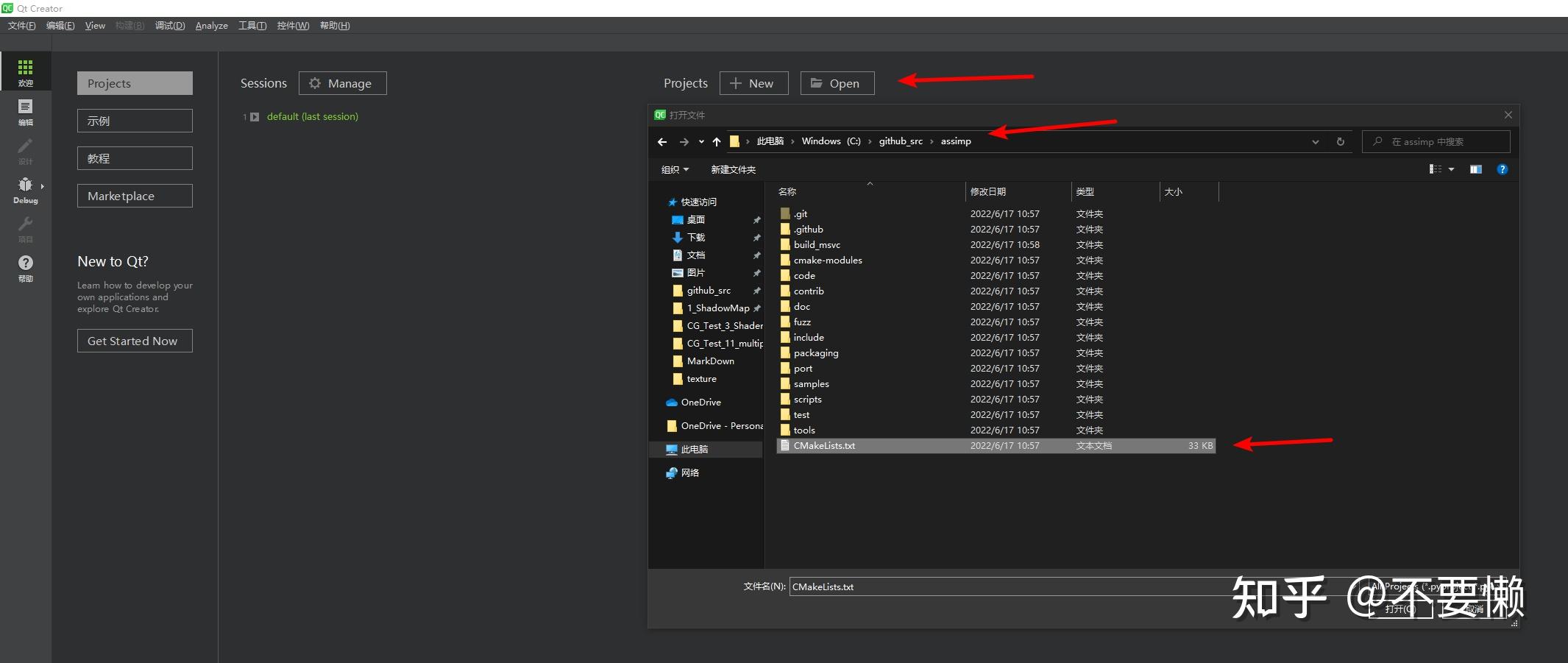This screenshot has height=663, width=1568.
Task: Expand breadcrumb after Windows (C:)
Action: click(x=870, y=141)
